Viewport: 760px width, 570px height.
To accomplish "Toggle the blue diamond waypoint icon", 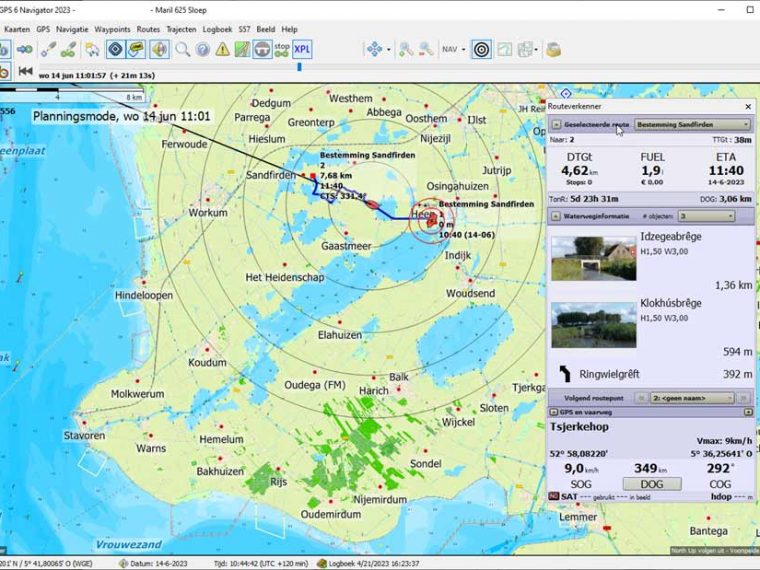I will (115, 49).
